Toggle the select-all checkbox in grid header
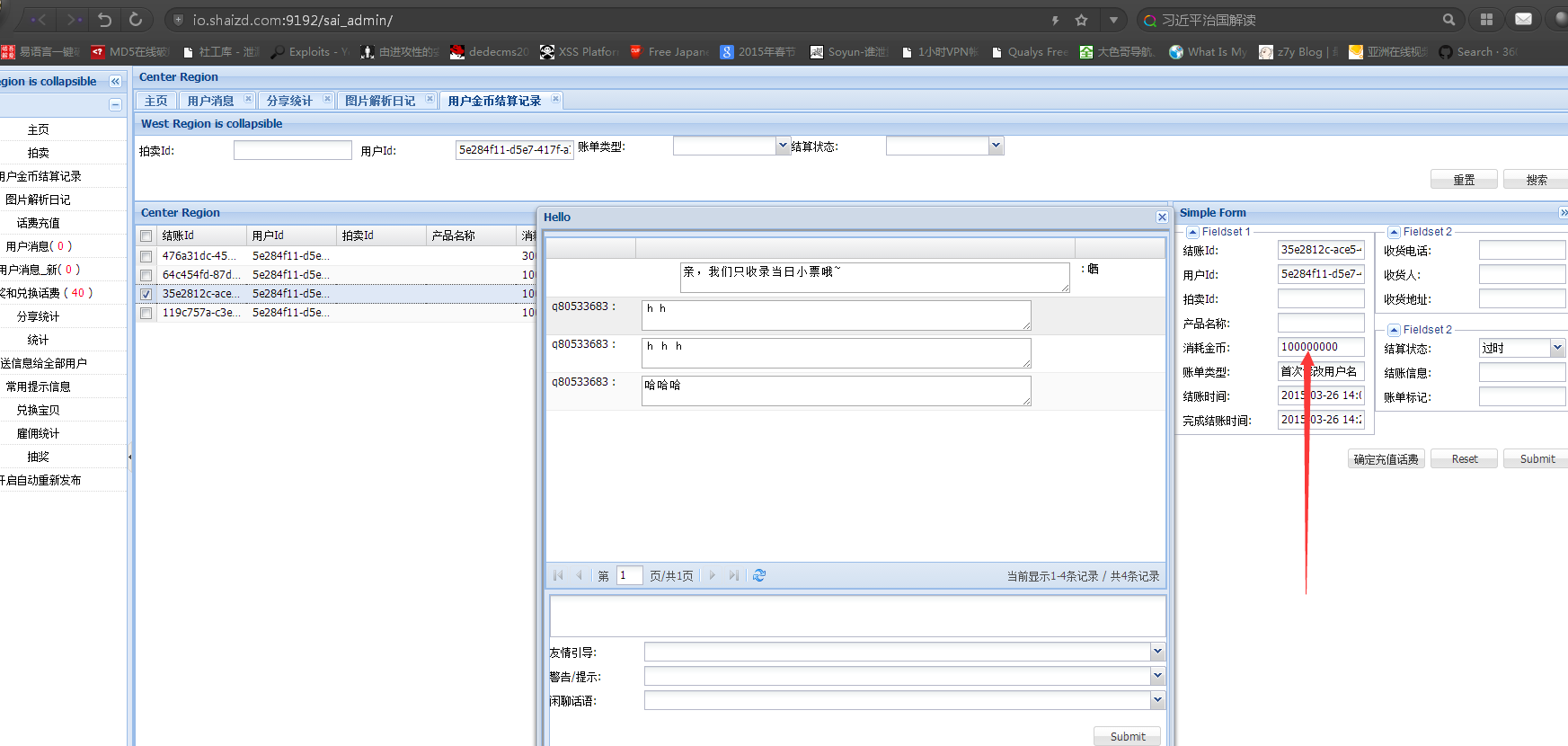Screen dimensions: 1568x746 [x=146, y=236]
